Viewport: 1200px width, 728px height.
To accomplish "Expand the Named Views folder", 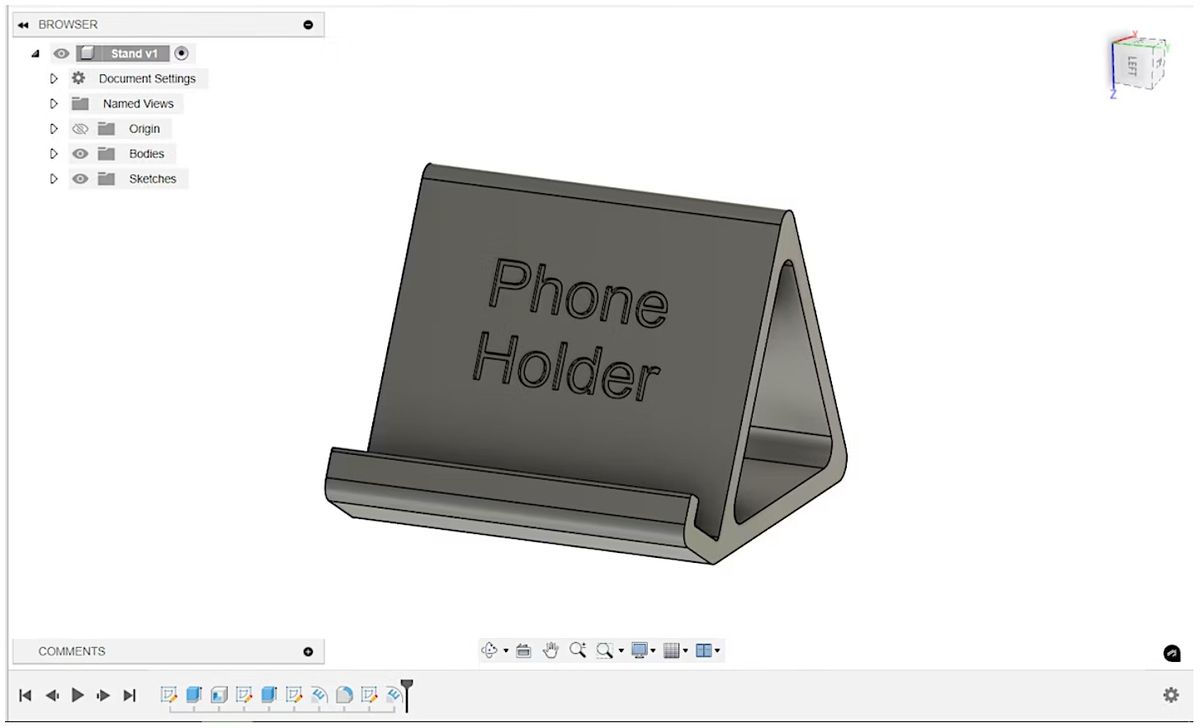I will point(54,103).
